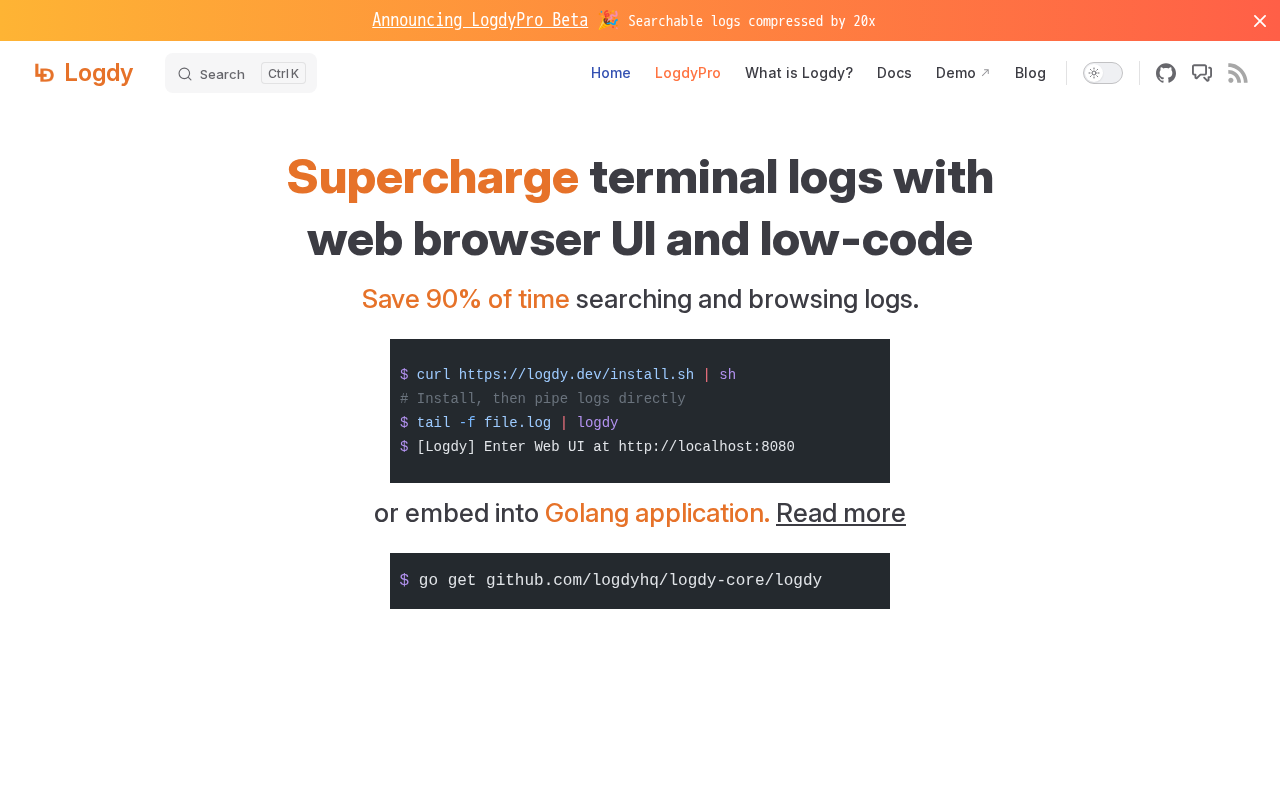Open the Blog nav item
The height and width of the screenshot is (800, 1280).
pos(1030,73)
